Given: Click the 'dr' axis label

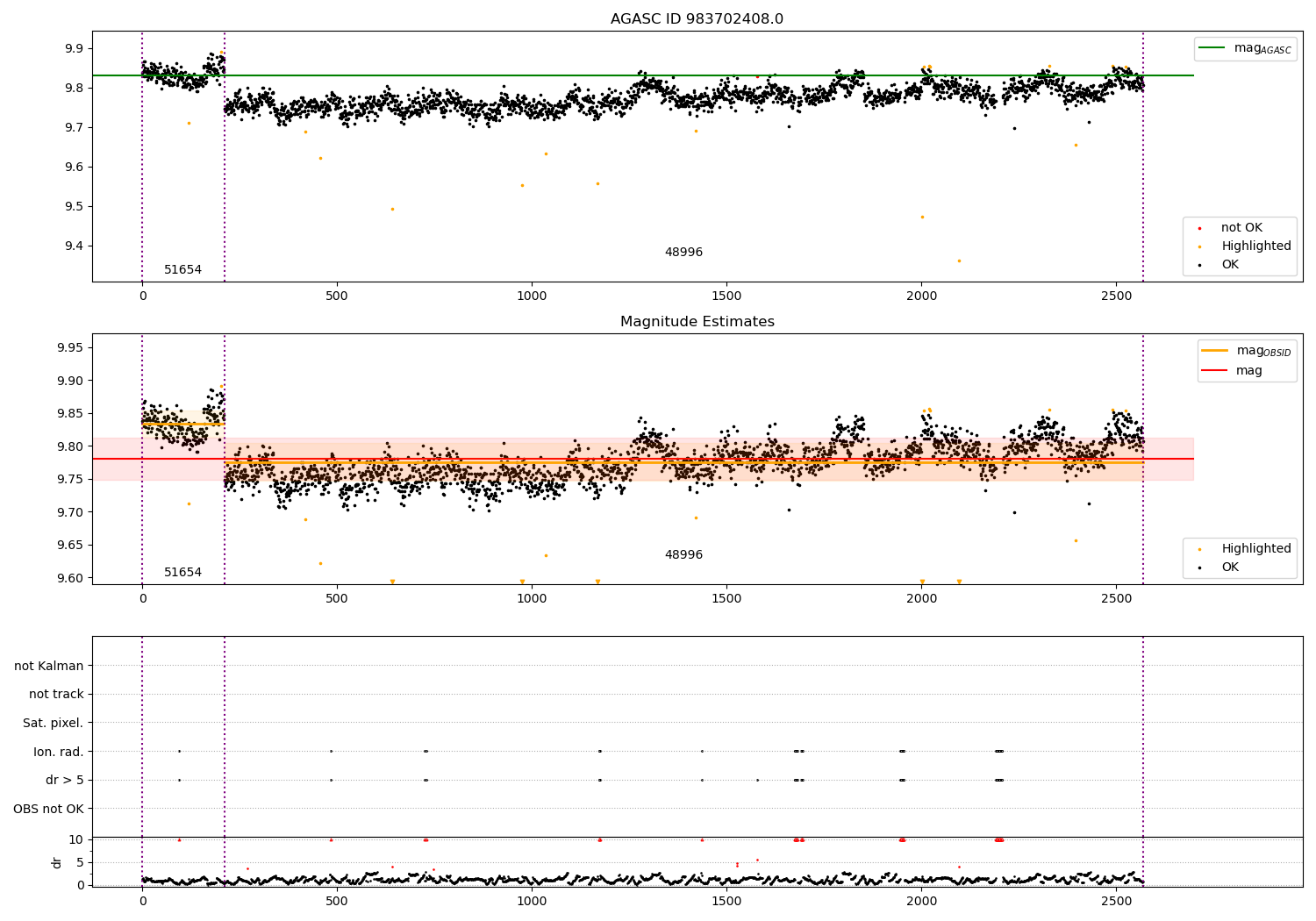Looking at the screenshot, I should pos(57,862).
